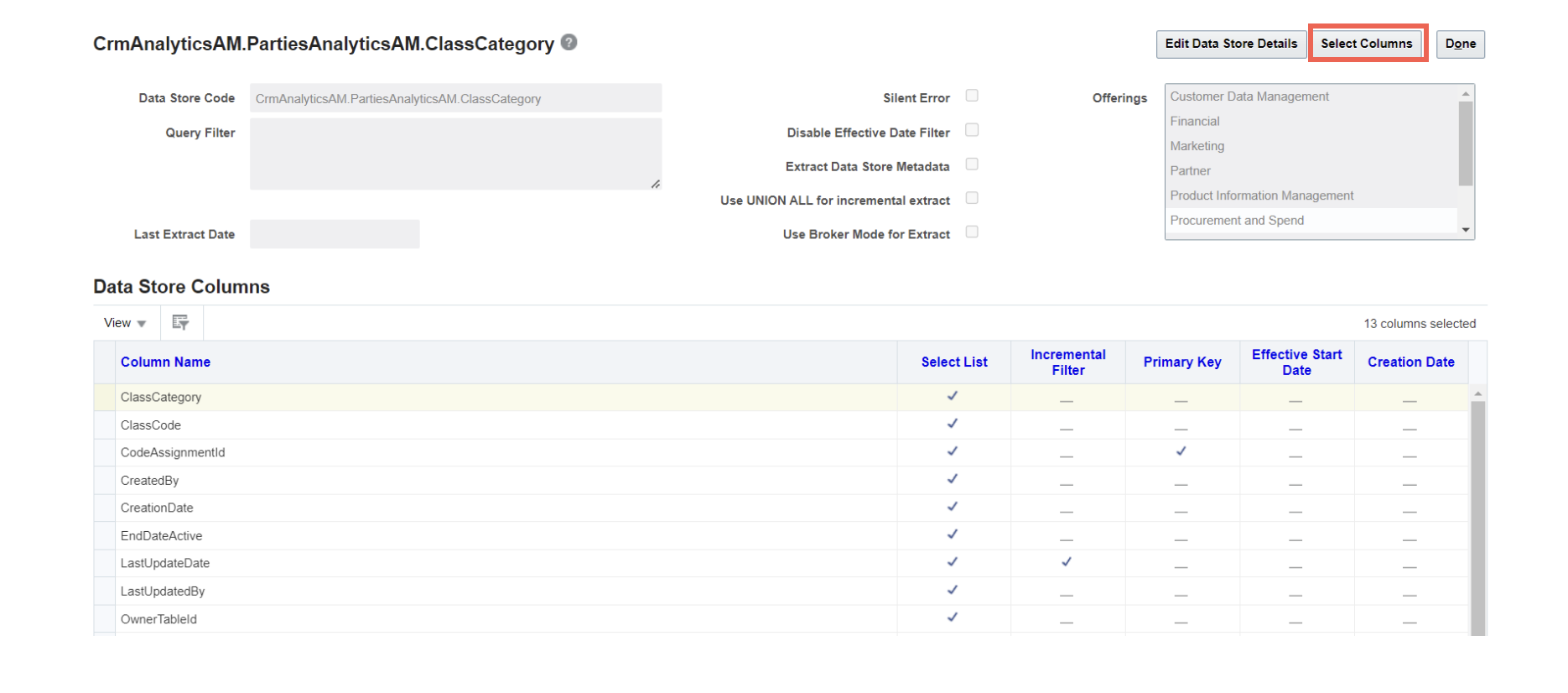Viewport: 1568px width, 693px height.
Task: Click the columns table scrollbar up arrow
Action: [1478, 393]
